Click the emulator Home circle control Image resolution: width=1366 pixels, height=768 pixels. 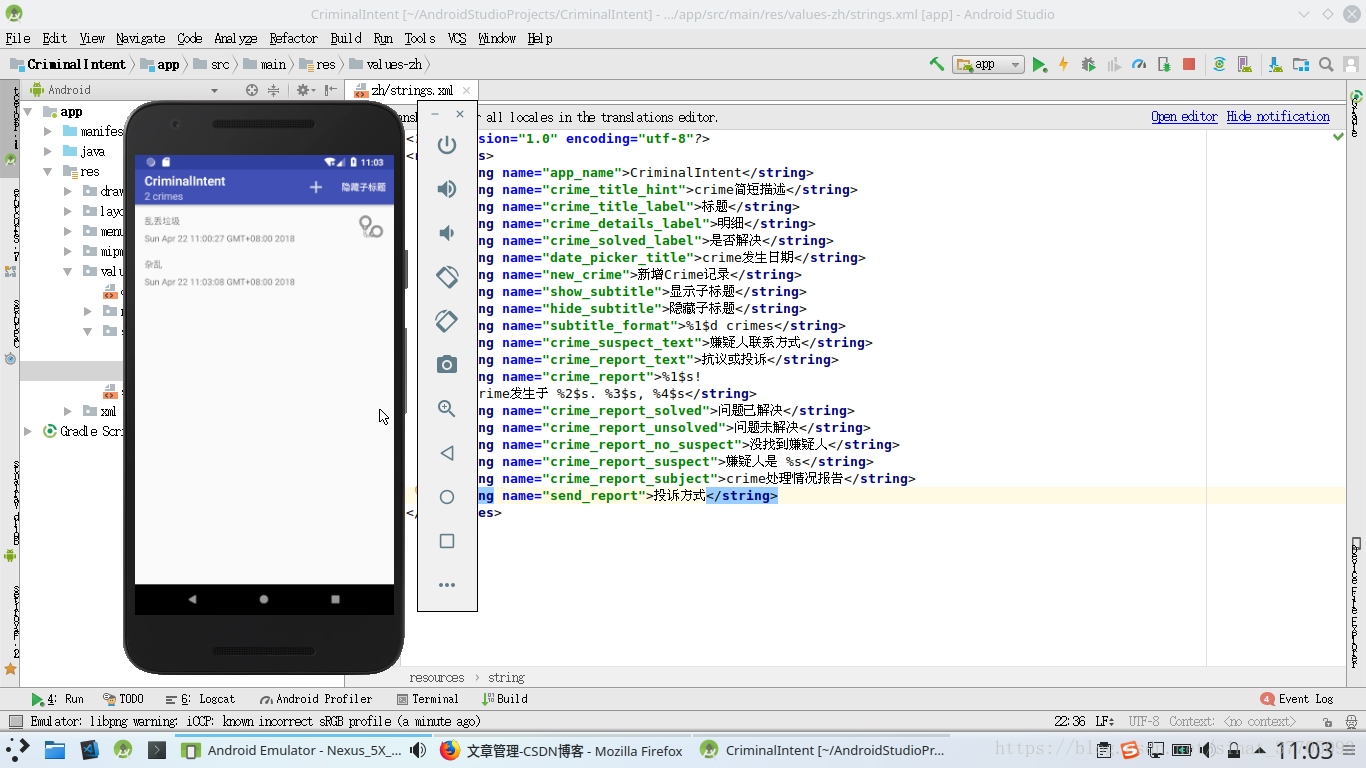[447, 497]
